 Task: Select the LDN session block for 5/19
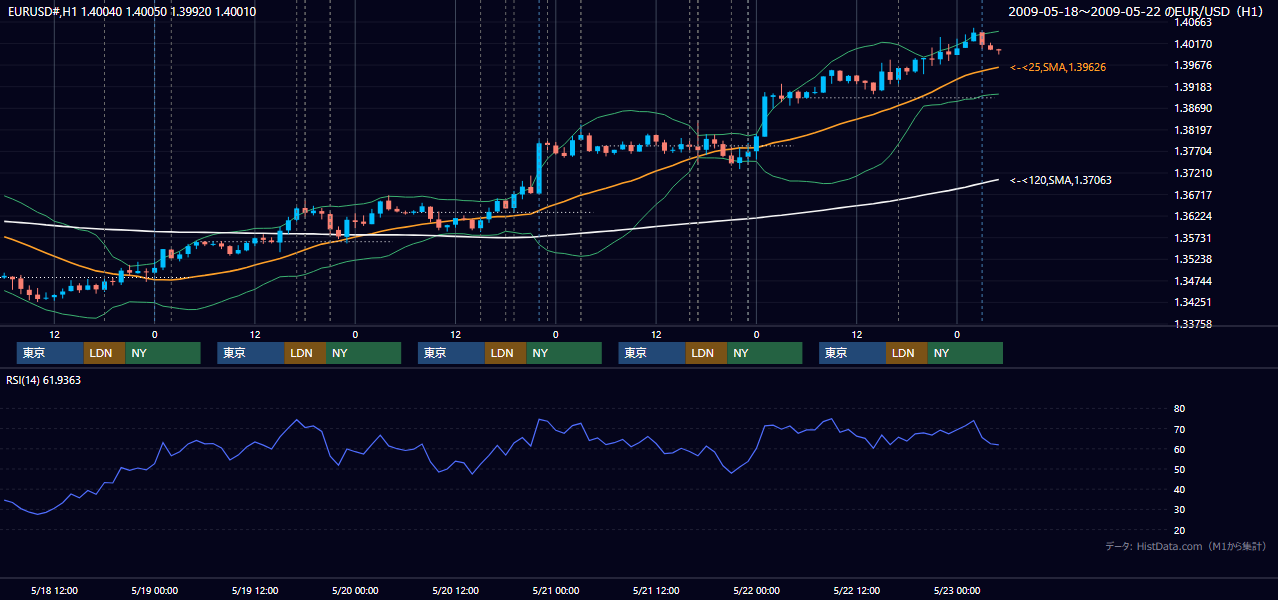(x=305, y=353)
